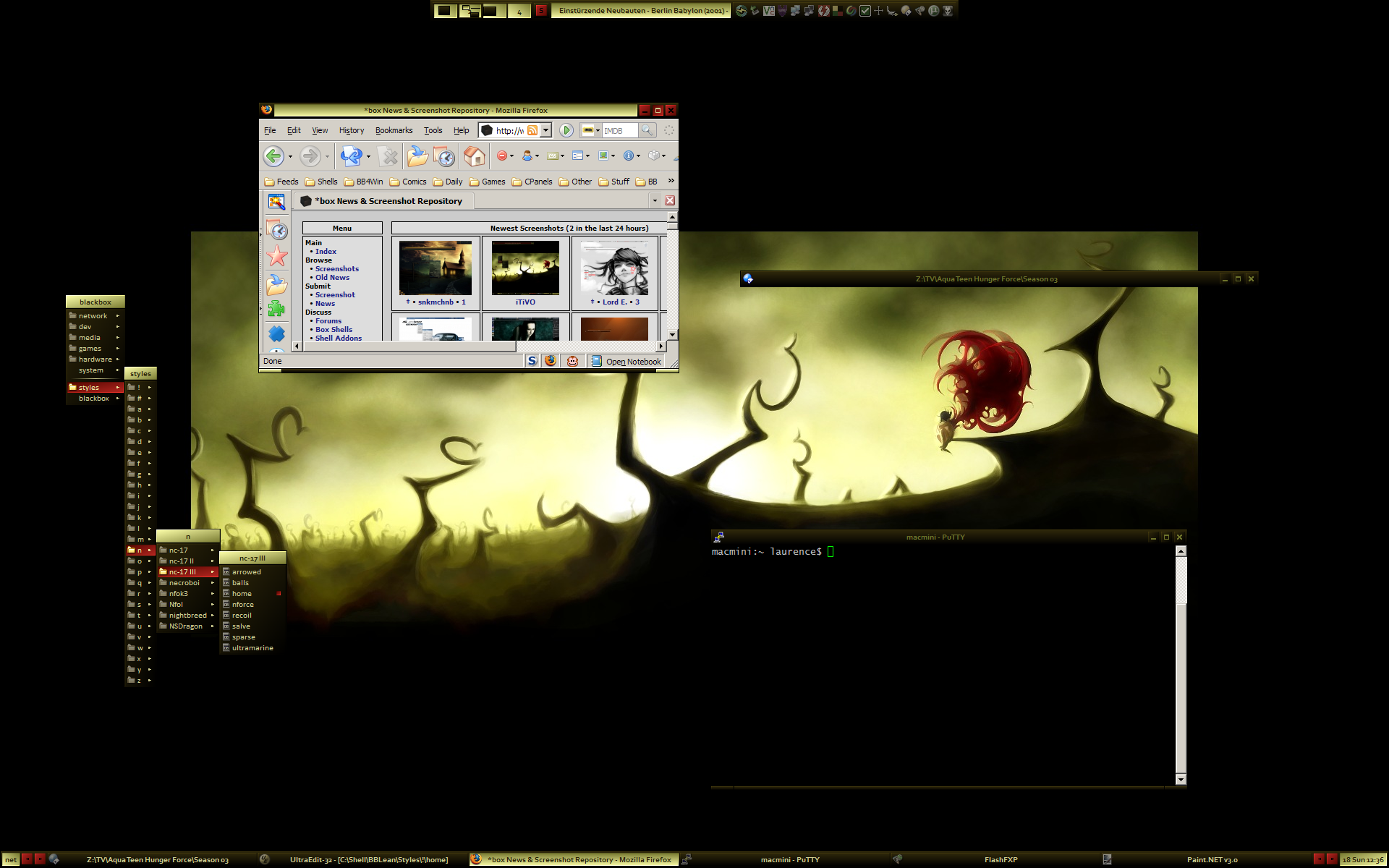Open the green puzzle Add-ons icon in sidebar strip
This screenshot has height=868, width=1389.
pos(276,309)
